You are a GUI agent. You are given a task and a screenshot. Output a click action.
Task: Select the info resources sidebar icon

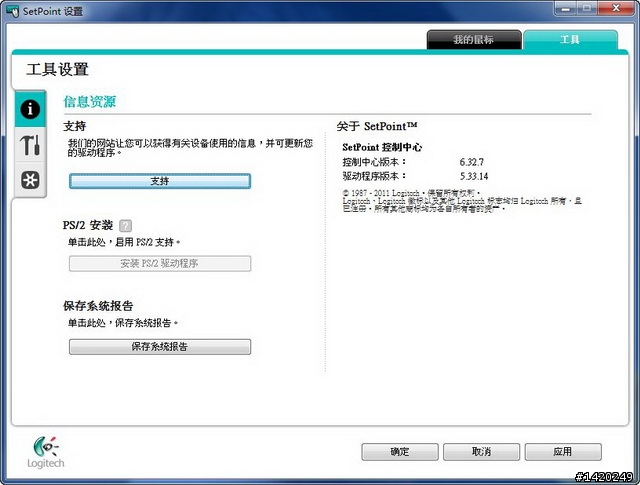pyautogui.click(x=30, y=109)
